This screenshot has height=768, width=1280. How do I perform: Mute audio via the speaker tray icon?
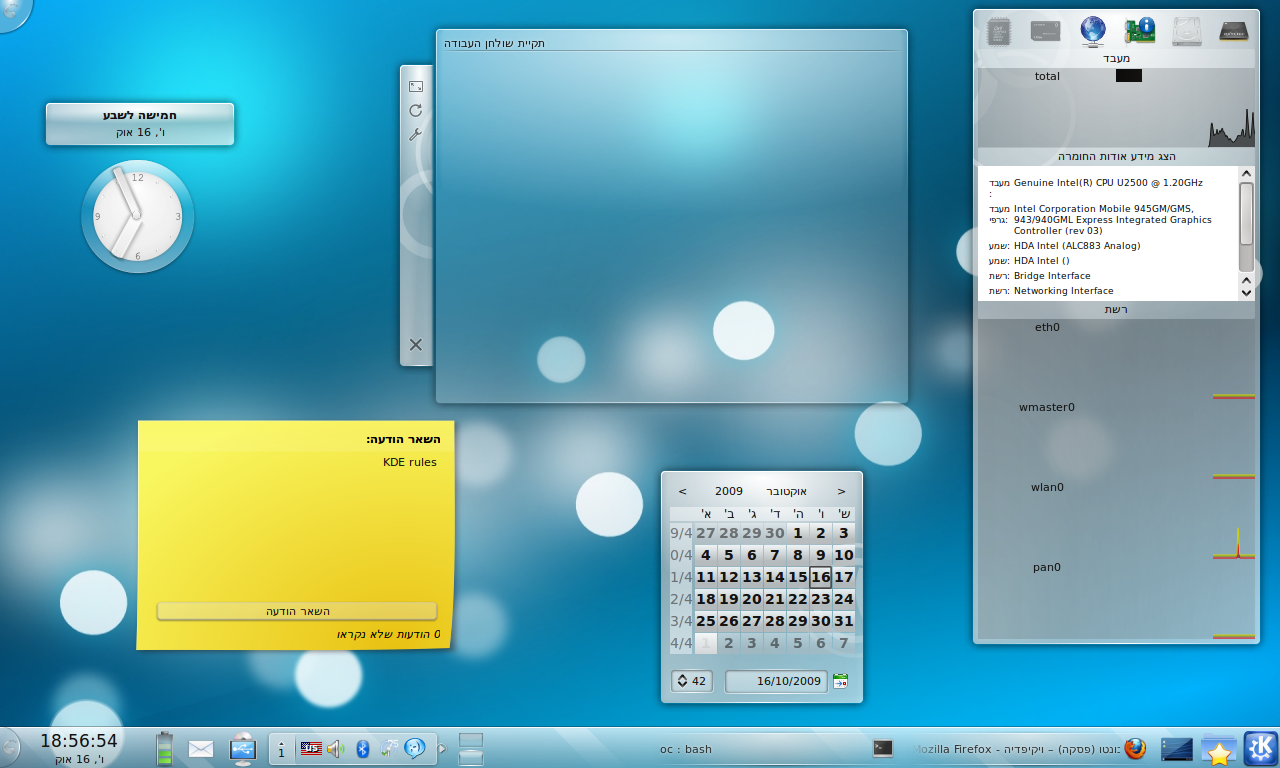pyautogui.click(x=335, y=748)
